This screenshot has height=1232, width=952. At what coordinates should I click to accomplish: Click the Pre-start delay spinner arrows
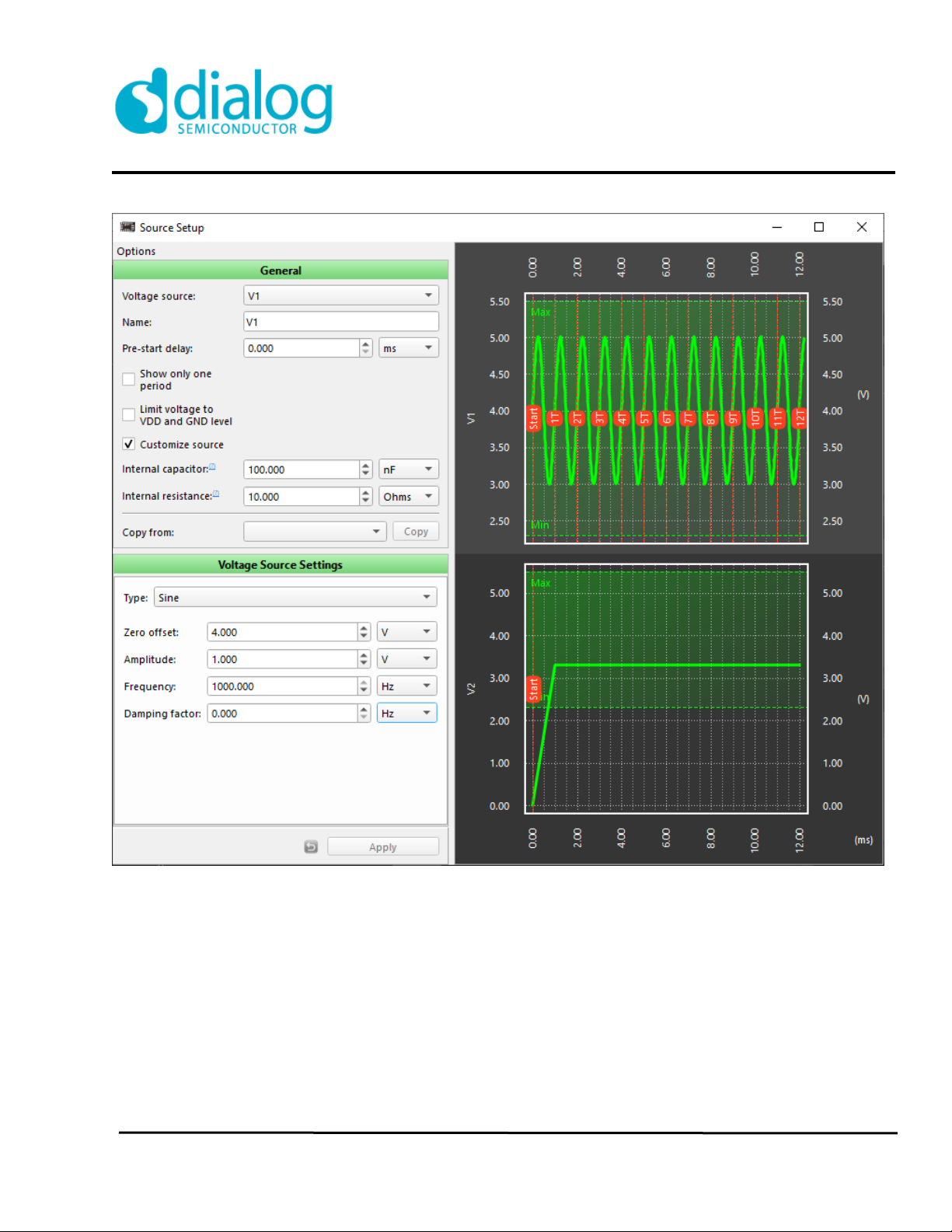tap(366, 348)
